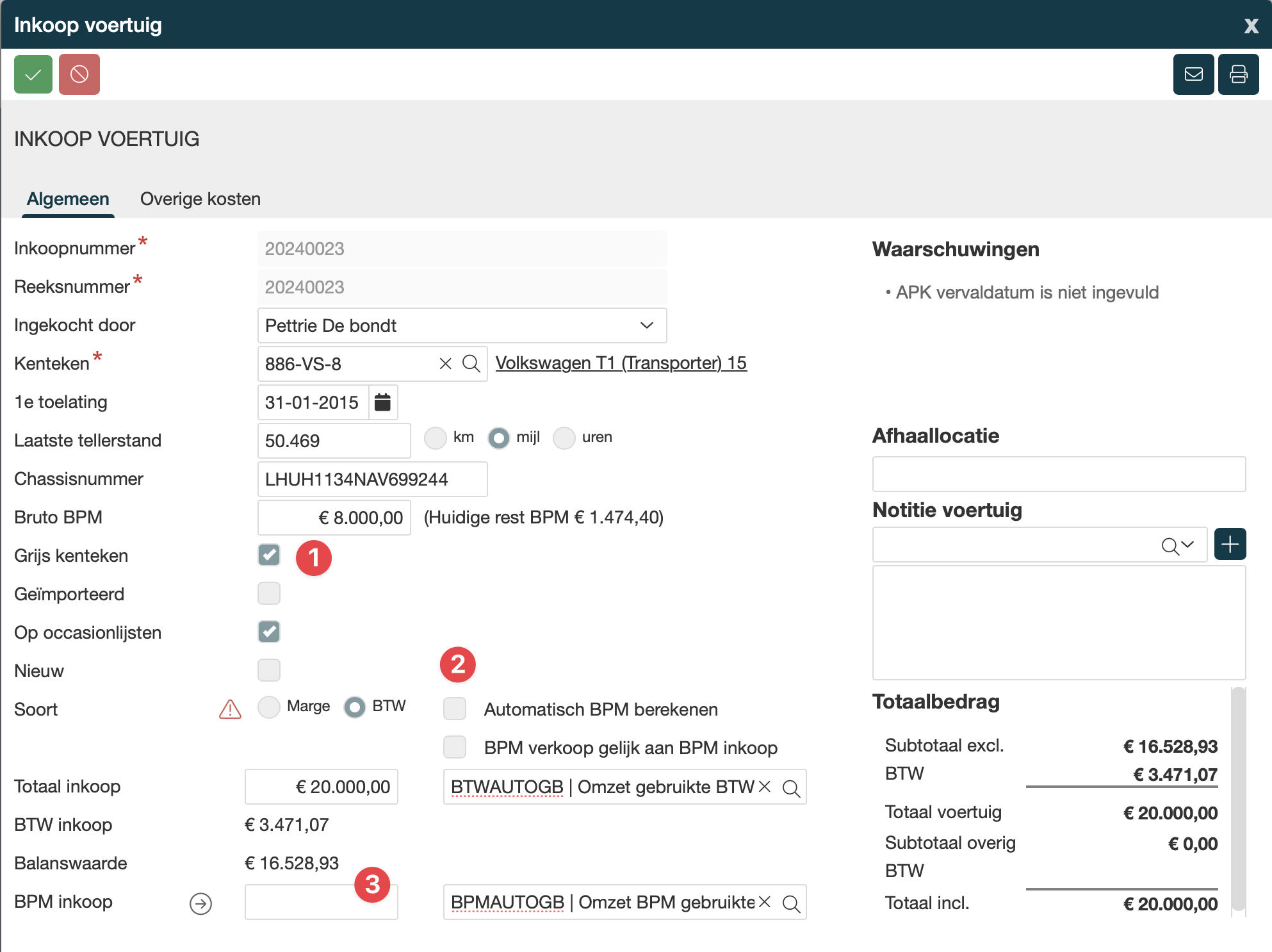
Task: Select the Marge radio button
Action: [269, 707]
